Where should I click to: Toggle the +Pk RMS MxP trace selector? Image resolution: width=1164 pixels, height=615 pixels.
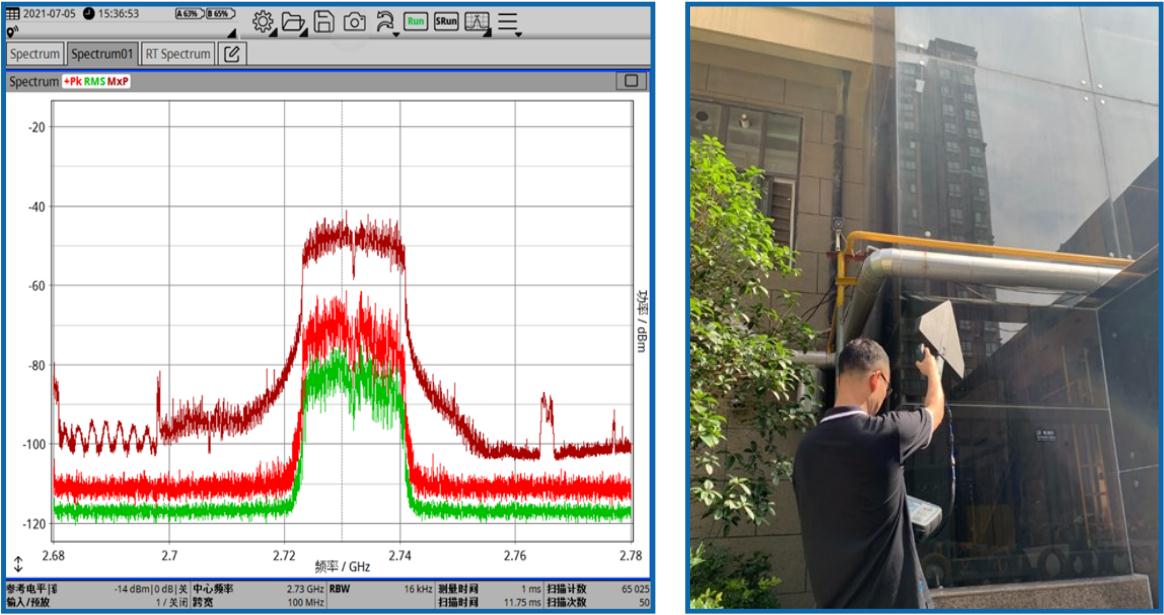coord(96,82)
